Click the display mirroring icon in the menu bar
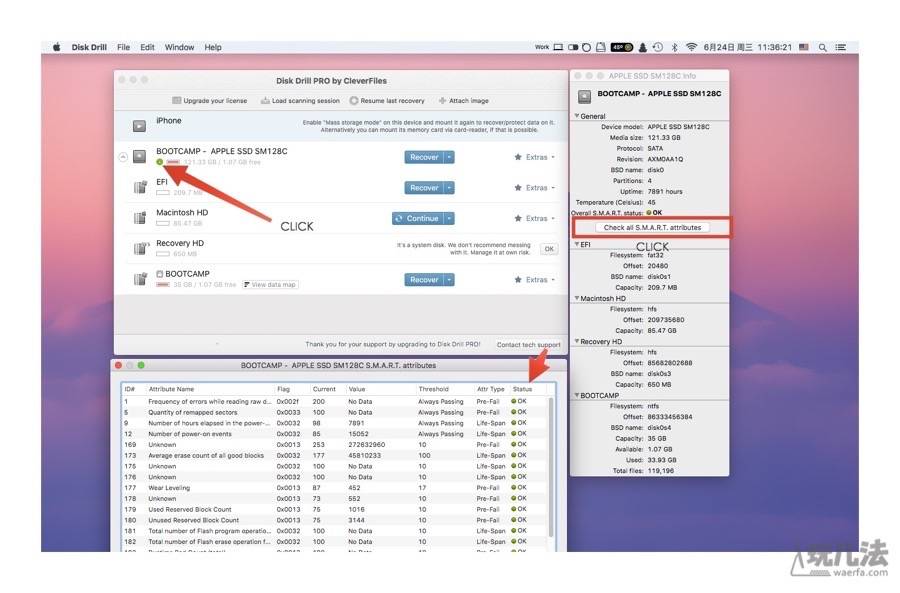Viewport: 900px width, 593px height. [x=558, y=47]
